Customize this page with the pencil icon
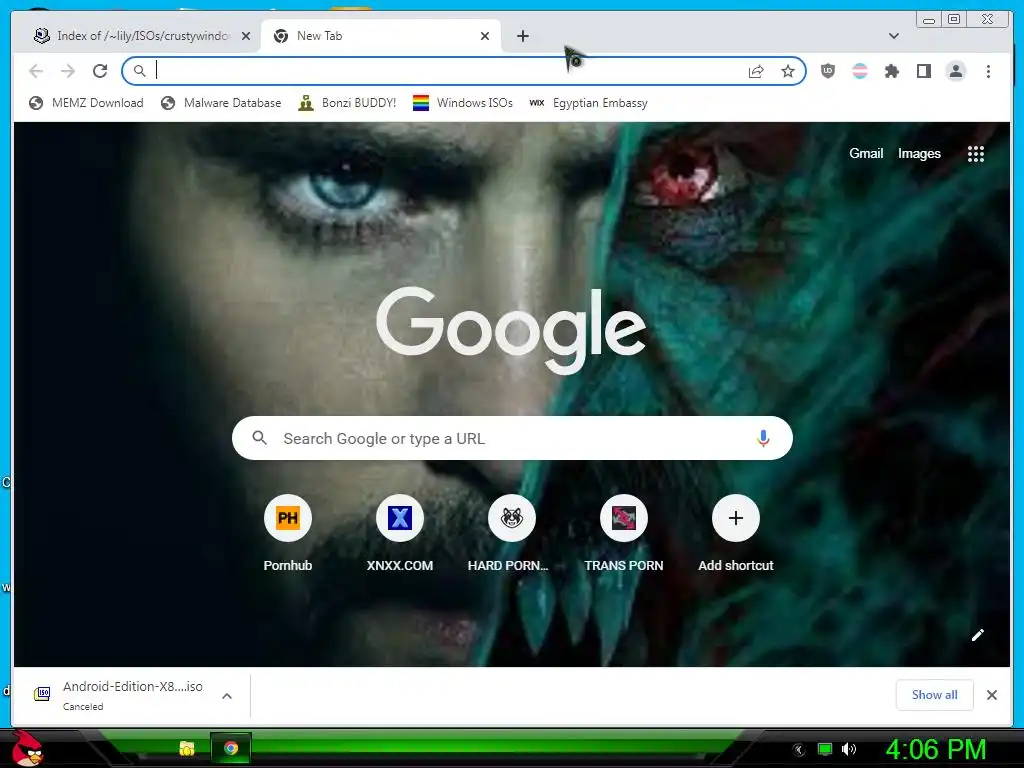Image resolution: width=1024 pixels, height=768 pixels. tap(978, 635)
